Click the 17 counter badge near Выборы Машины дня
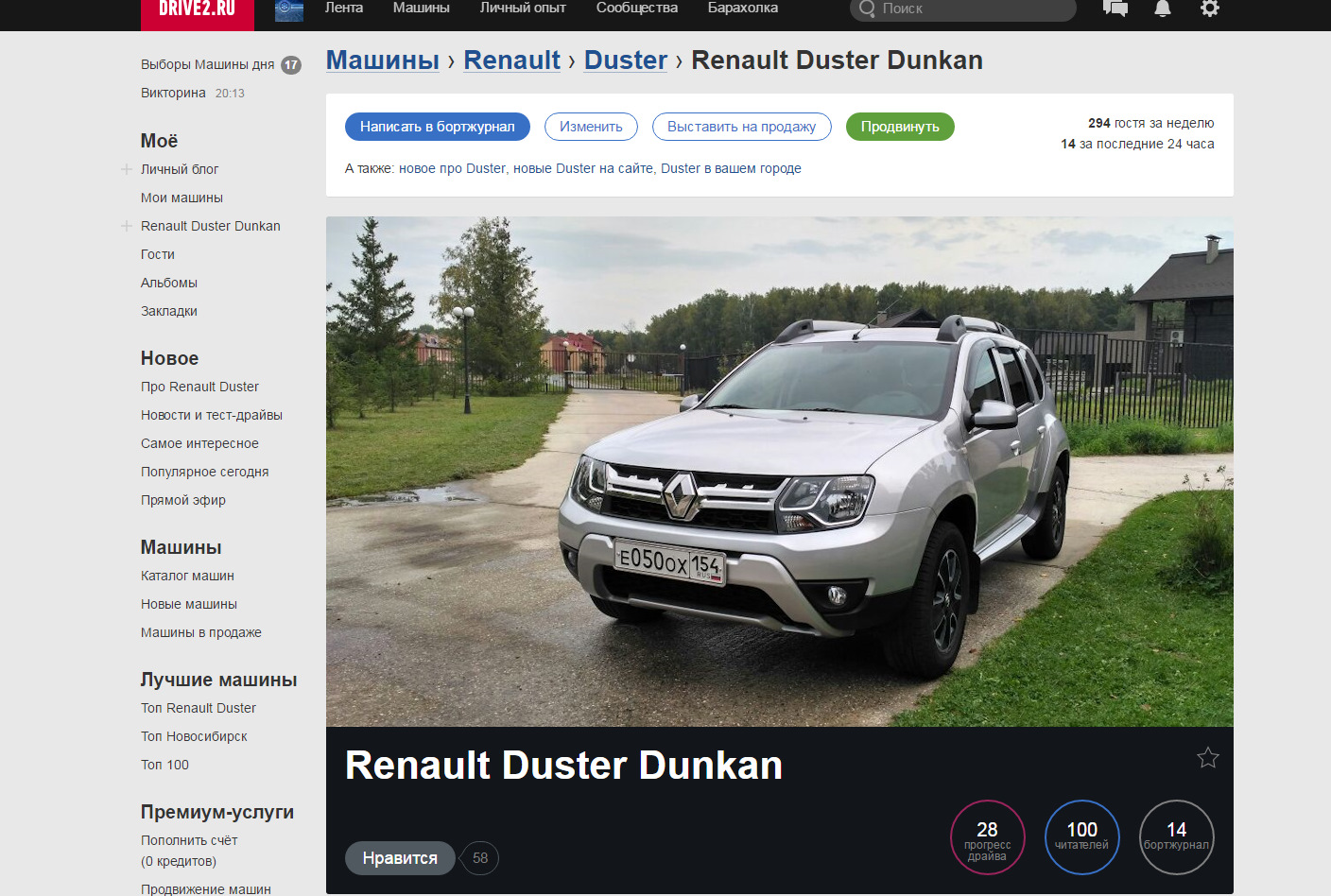Image resolution: width=1331 pixels, height=896 pixels. click(x=291, y=65)
